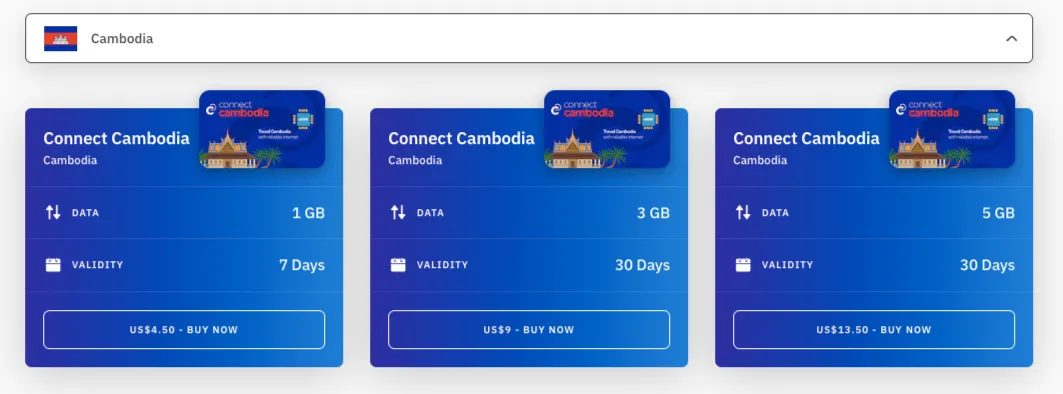Click the validity calendar icon on 3 GB plan
Image resolution: width=1063 pixels, height=394 pixels.
[398, 264]
